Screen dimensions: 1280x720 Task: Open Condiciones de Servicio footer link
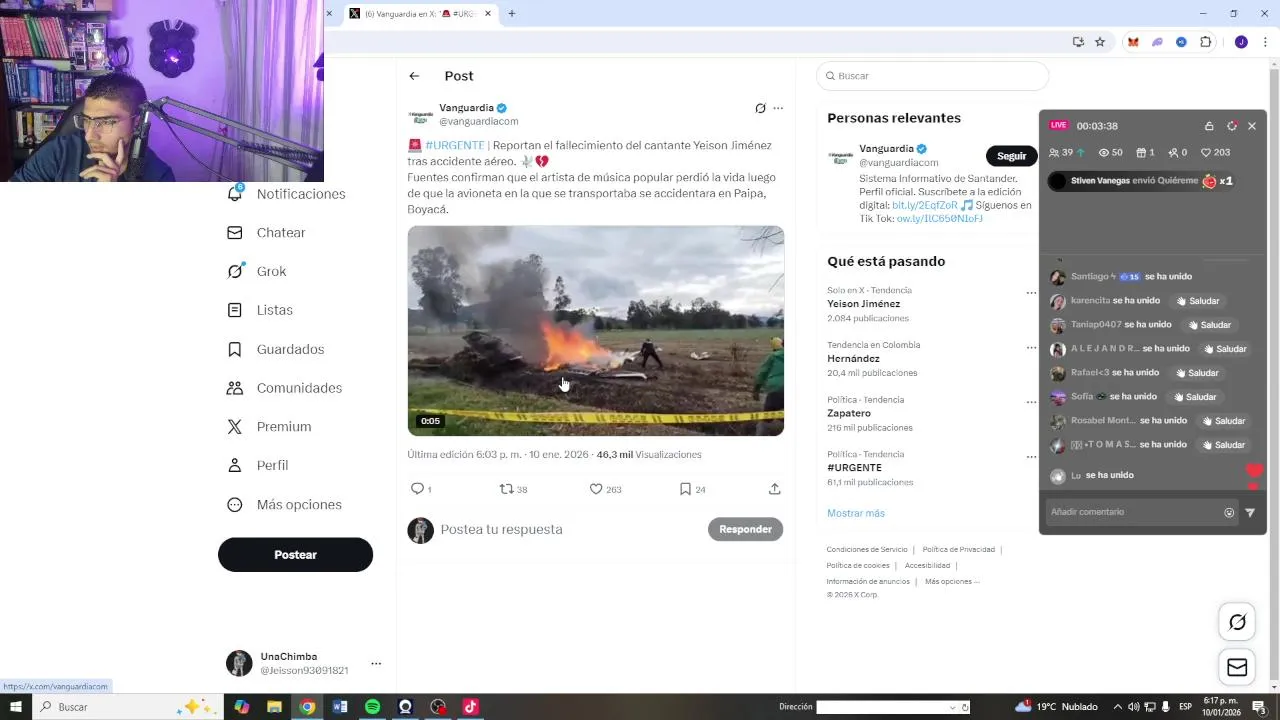point(866,549)
